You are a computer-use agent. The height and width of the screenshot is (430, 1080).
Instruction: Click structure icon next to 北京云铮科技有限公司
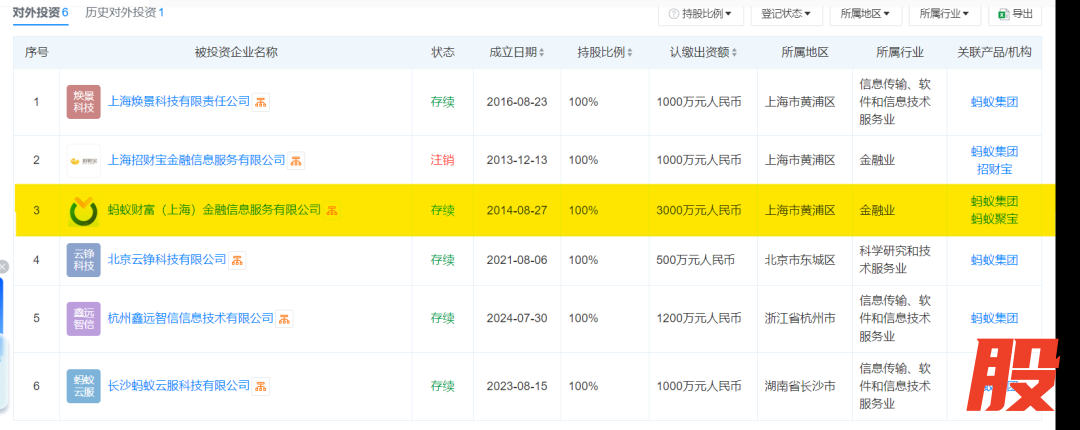click(x=238, y=260)
